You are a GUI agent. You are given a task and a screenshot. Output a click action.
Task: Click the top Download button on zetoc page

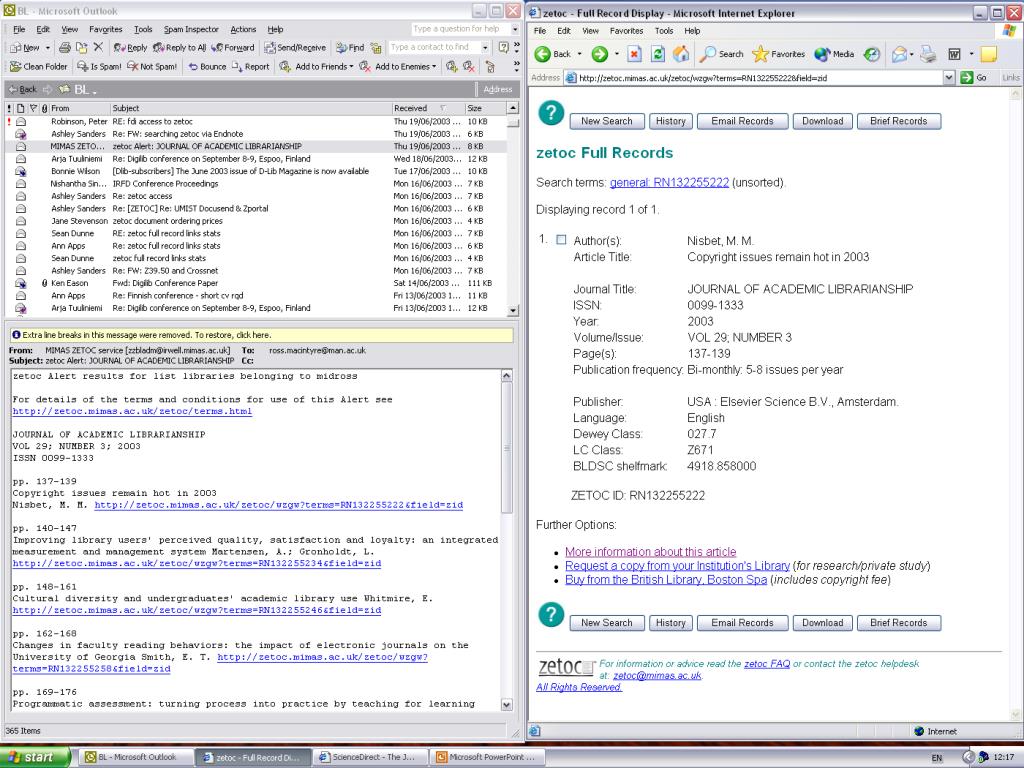pyautogui.click(x=823, y=121)
